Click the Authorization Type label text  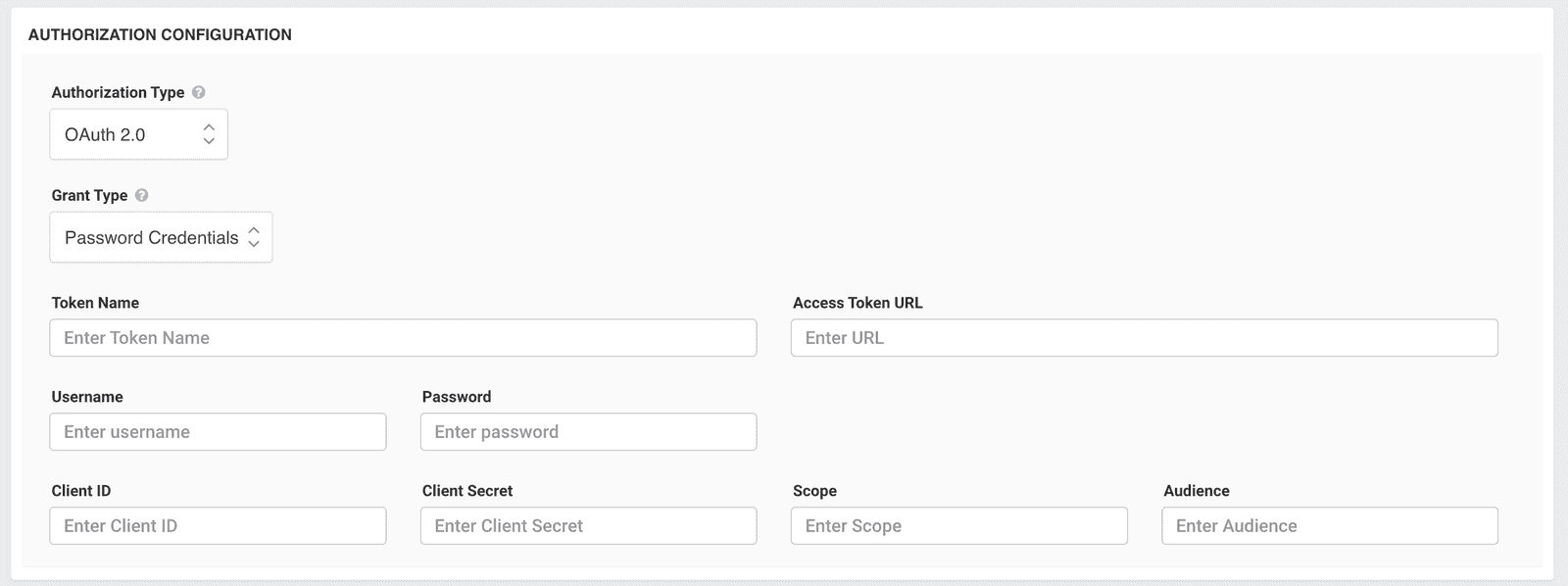pyautogui.click(x=118, y=92)
